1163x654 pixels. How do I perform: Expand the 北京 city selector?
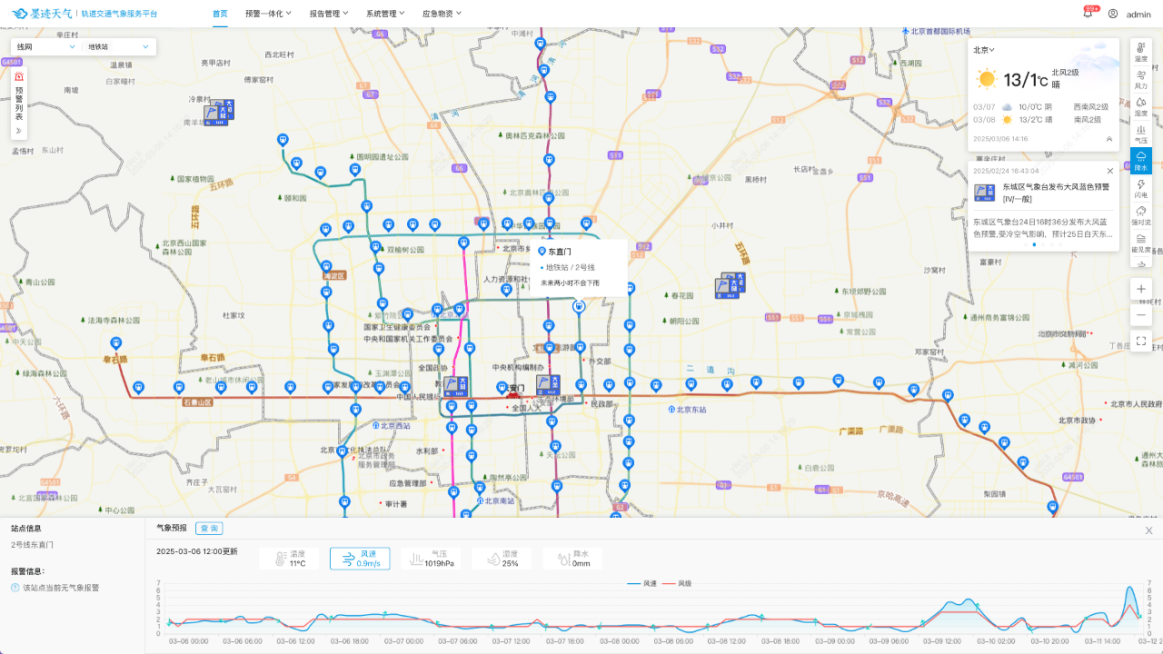tap(984, 49)
